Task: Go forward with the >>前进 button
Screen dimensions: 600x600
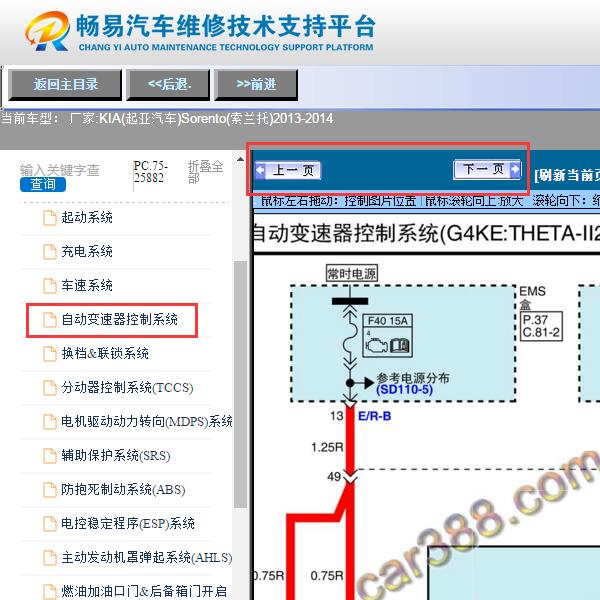Action: (x=256, y=85)
